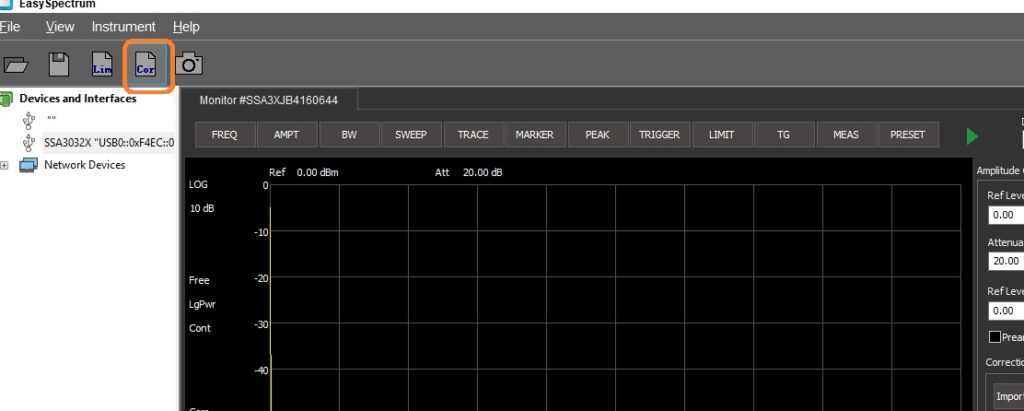Open the Limit file (Lim) icon

coord(102,65)
